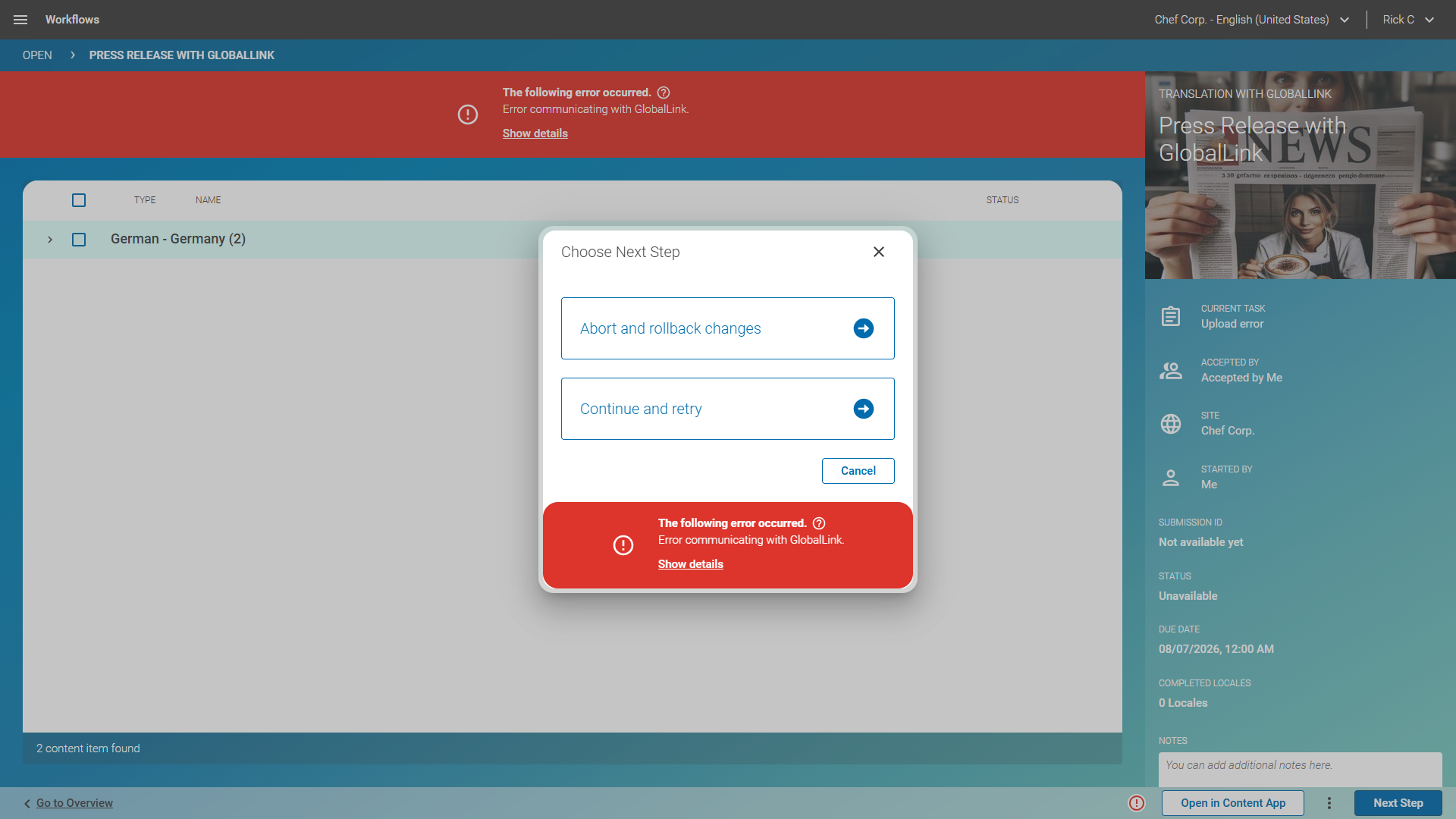Open in Content App button
The width and height of the screenshot is (1456, 819).
tap(1233, 803)
